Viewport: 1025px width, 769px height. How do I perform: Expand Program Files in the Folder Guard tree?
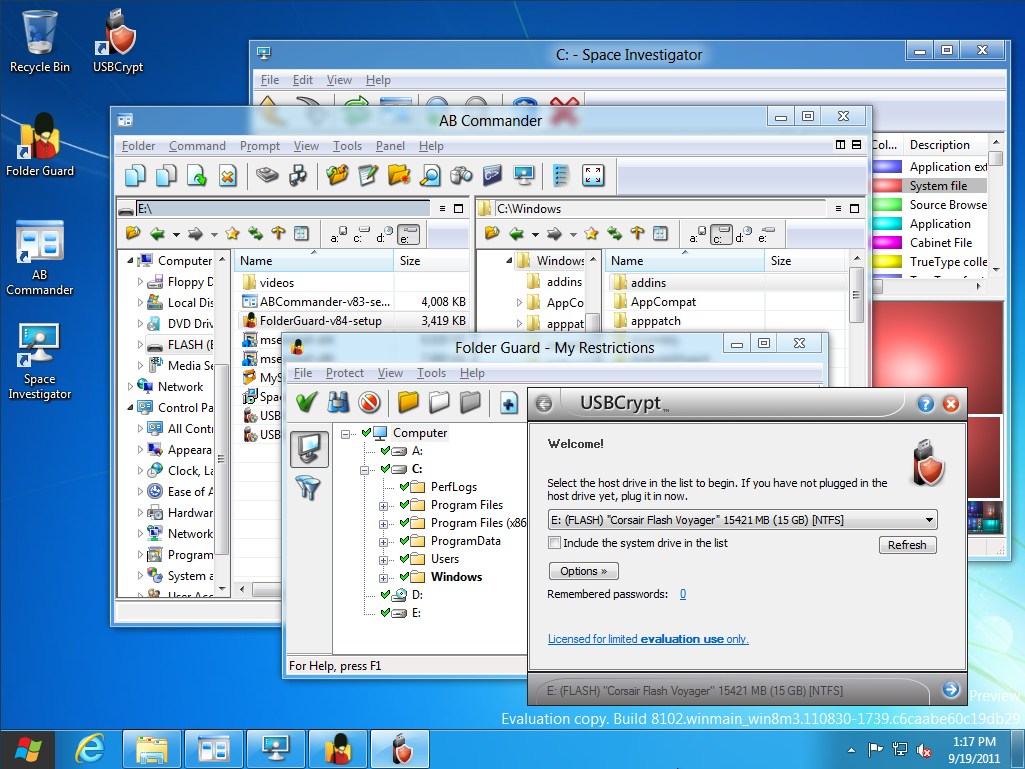(x=381, y=505)
